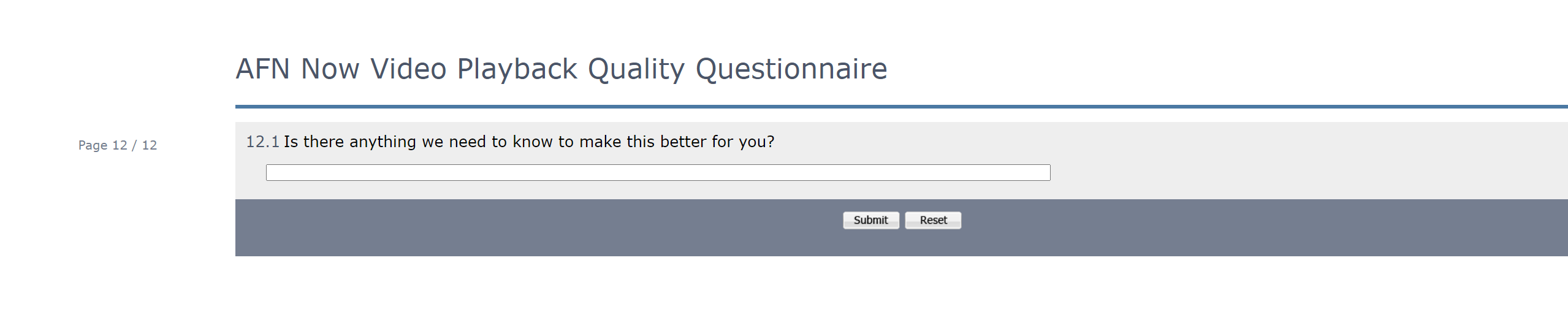
Task: Click the question number "12.1"
Action: pyautogui.click(x=262, y=142)
